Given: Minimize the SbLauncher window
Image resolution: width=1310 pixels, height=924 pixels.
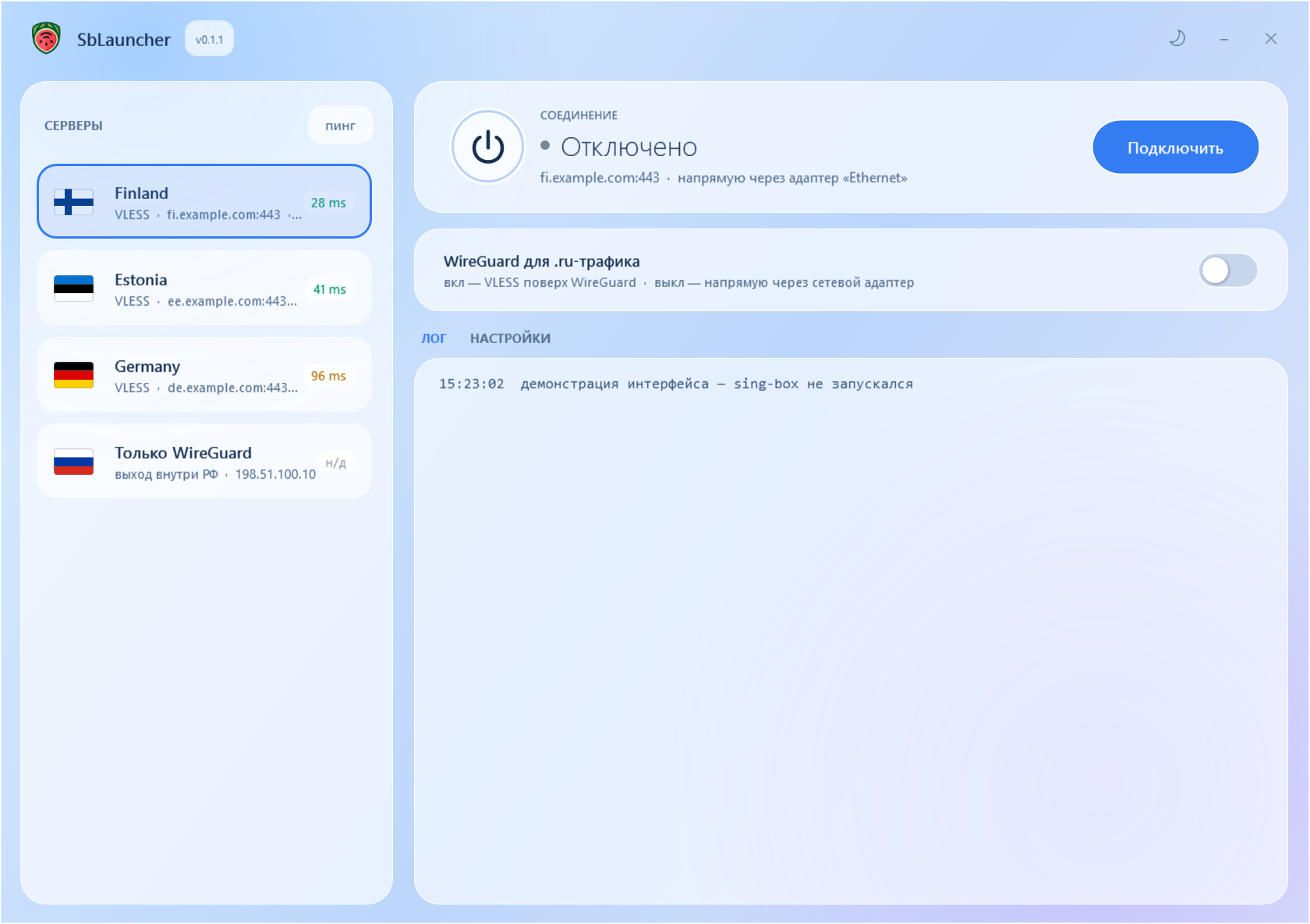Looking at the screenshot, I should pos(1224,39).
